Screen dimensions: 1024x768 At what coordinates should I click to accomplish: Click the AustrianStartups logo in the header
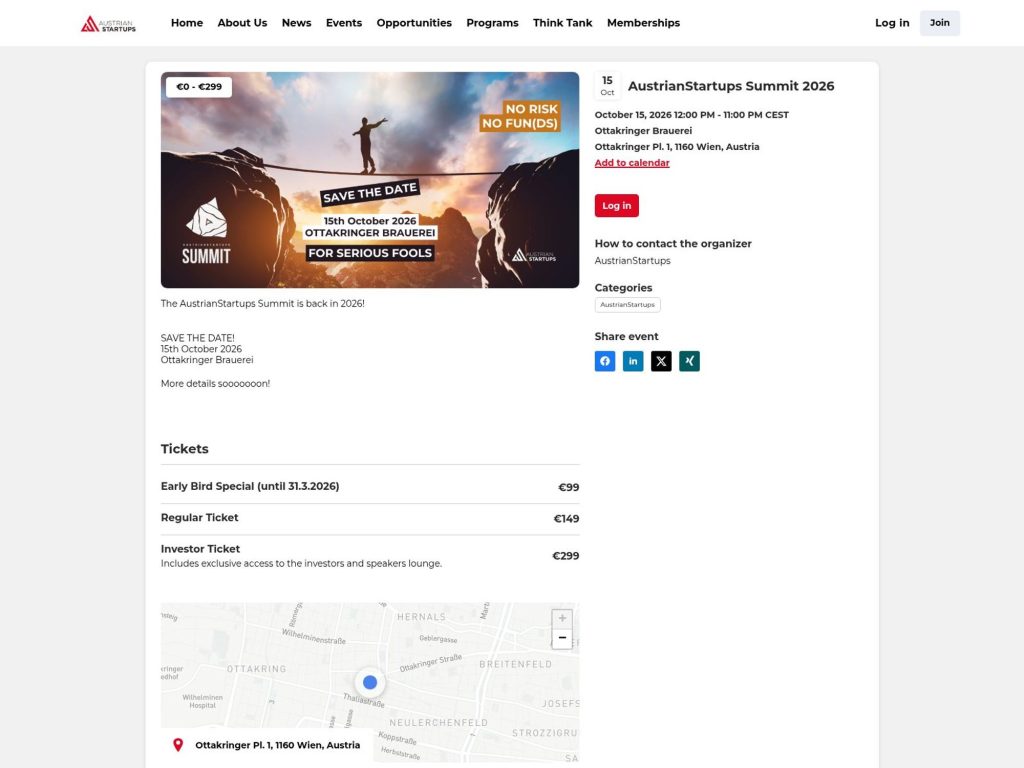[108, 23]
